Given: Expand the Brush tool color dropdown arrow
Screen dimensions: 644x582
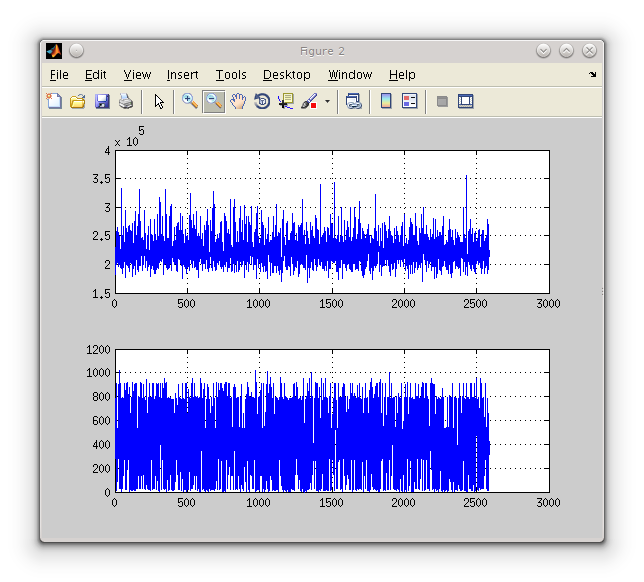Looking at the screenshot, I should 327,101.
